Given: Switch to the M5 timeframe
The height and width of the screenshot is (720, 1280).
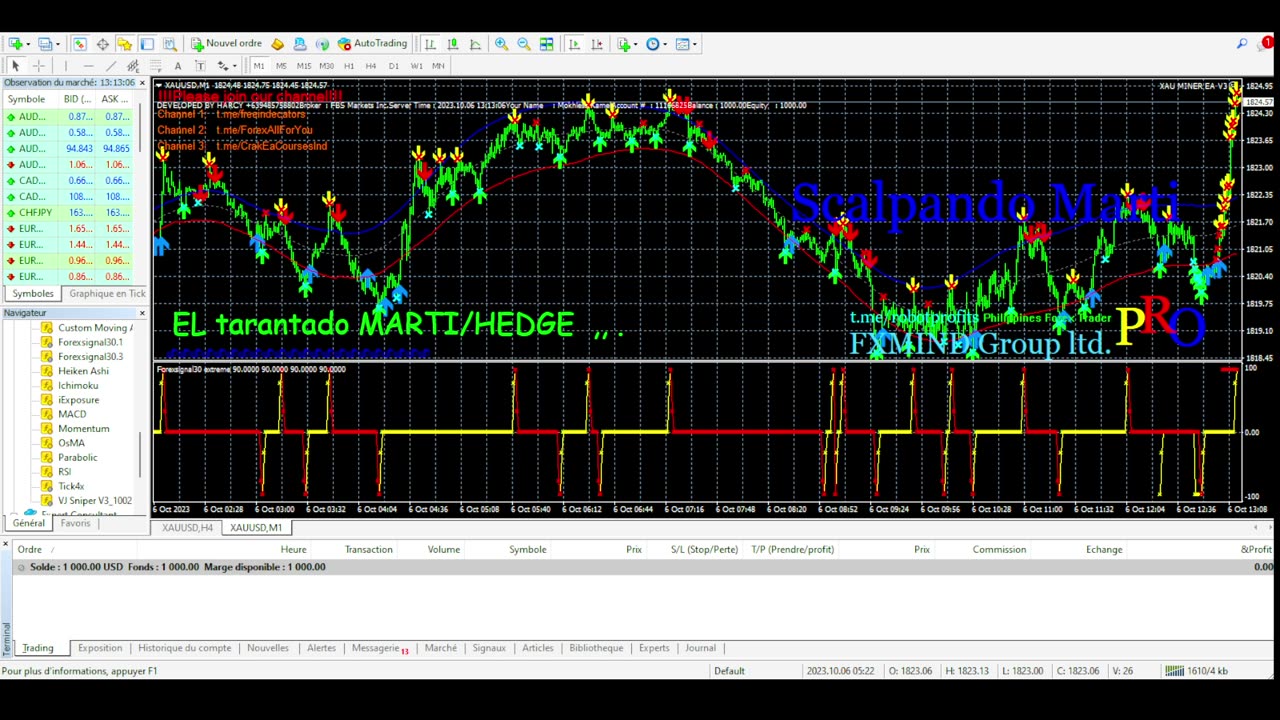Looking at the screenshot, I should point(281,66).
